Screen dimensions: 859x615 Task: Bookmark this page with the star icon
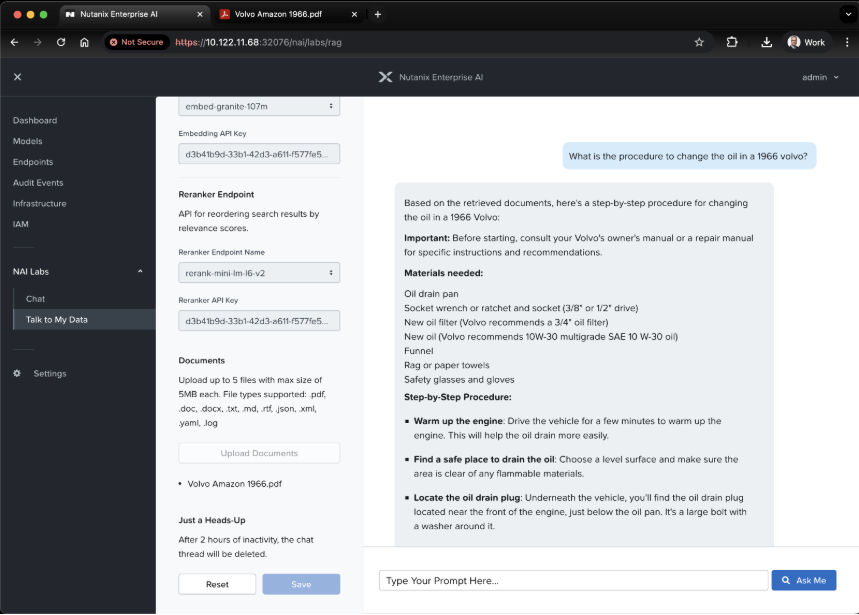[699, 42]
